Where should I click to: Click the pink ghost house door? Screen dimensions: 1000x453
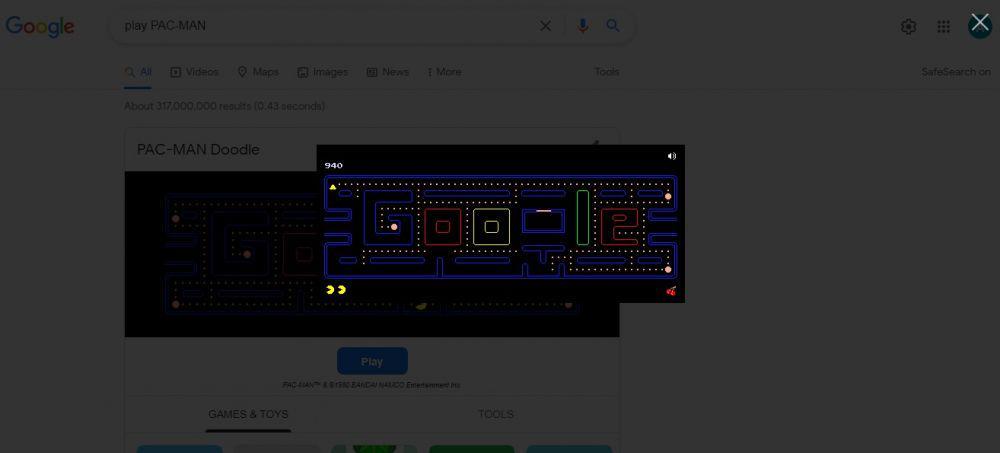543,211
